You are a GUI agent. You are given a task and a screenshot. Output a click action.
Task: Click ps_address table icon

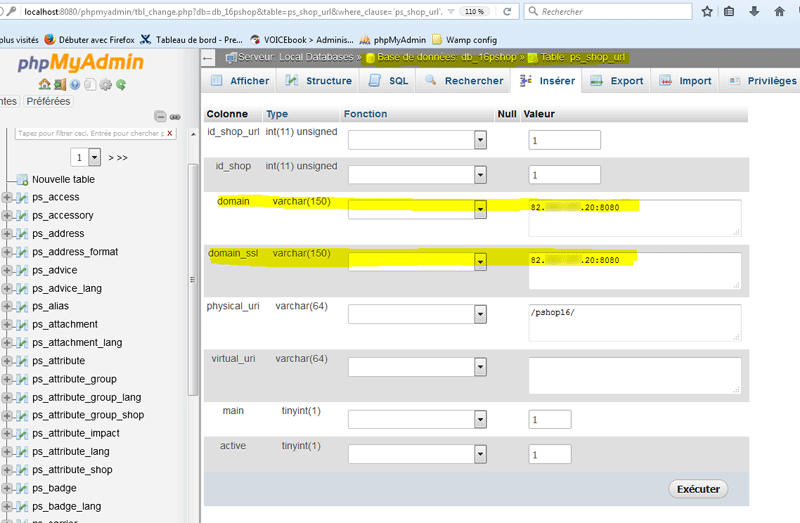(22, 234)
